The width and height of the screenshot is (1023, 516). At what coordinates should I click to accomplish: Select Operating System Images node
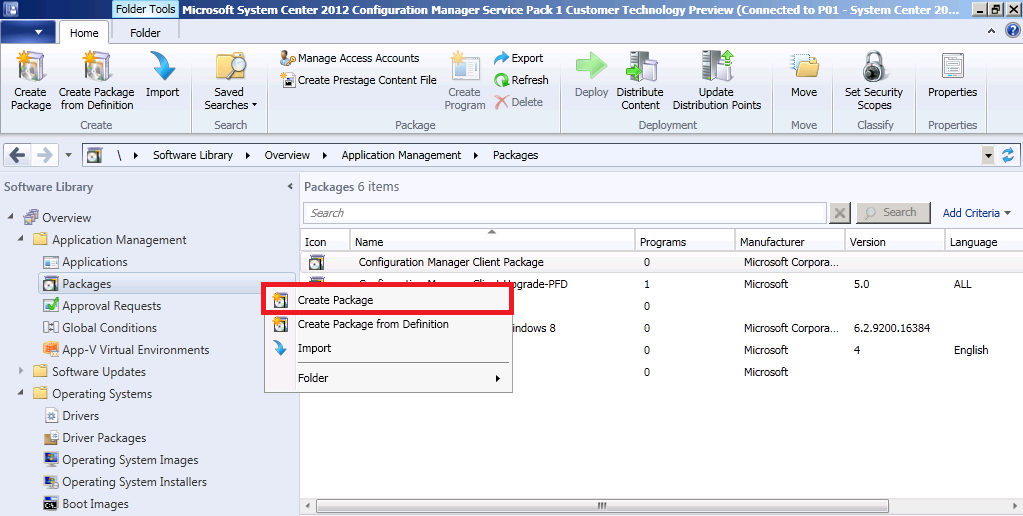[x=130, y=460]
